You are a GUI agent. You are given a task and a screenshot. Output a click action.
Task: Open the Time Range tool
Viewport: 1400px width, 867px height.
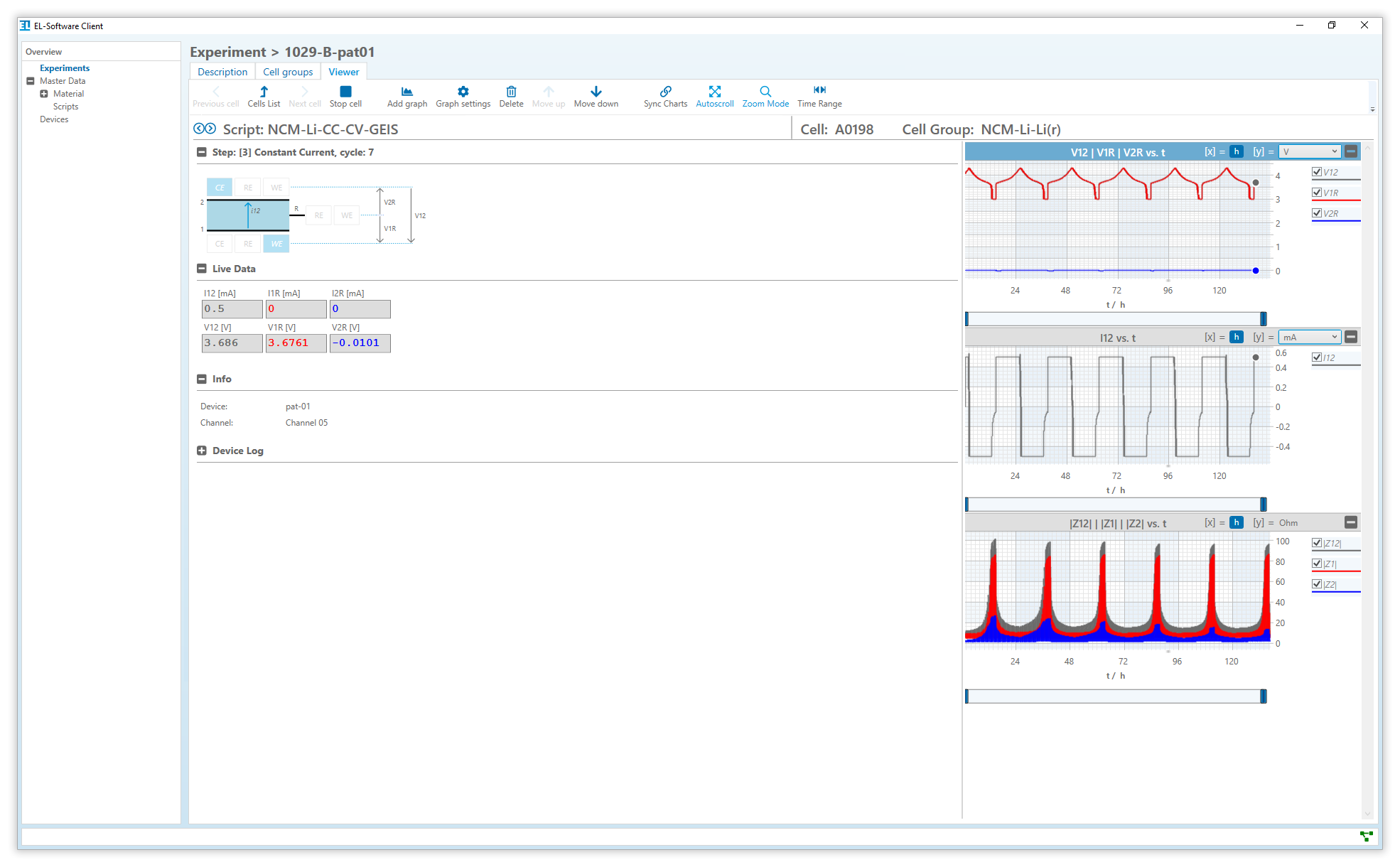point(819,96)
